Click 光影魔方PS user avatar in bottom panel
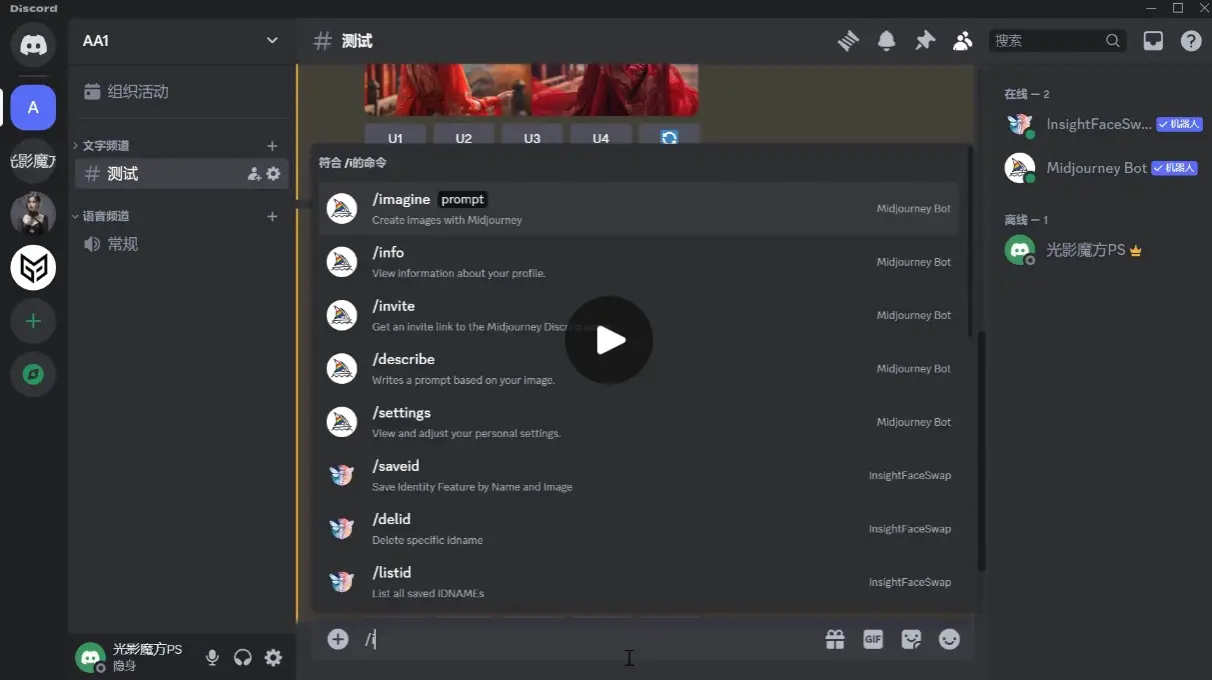 (91, 657)
